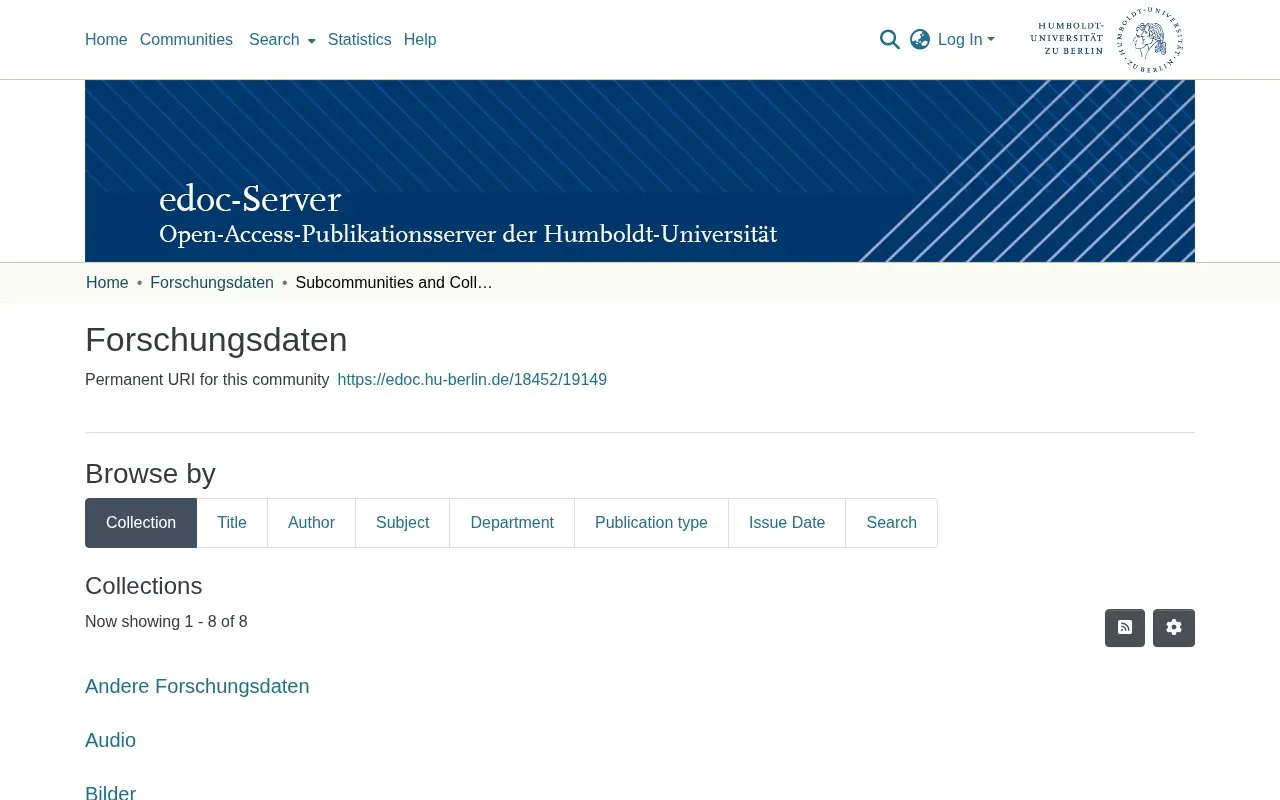Click 'Permanent URI for this community' label
Viewport: 1280px width, 800px height.
[207, 380]
